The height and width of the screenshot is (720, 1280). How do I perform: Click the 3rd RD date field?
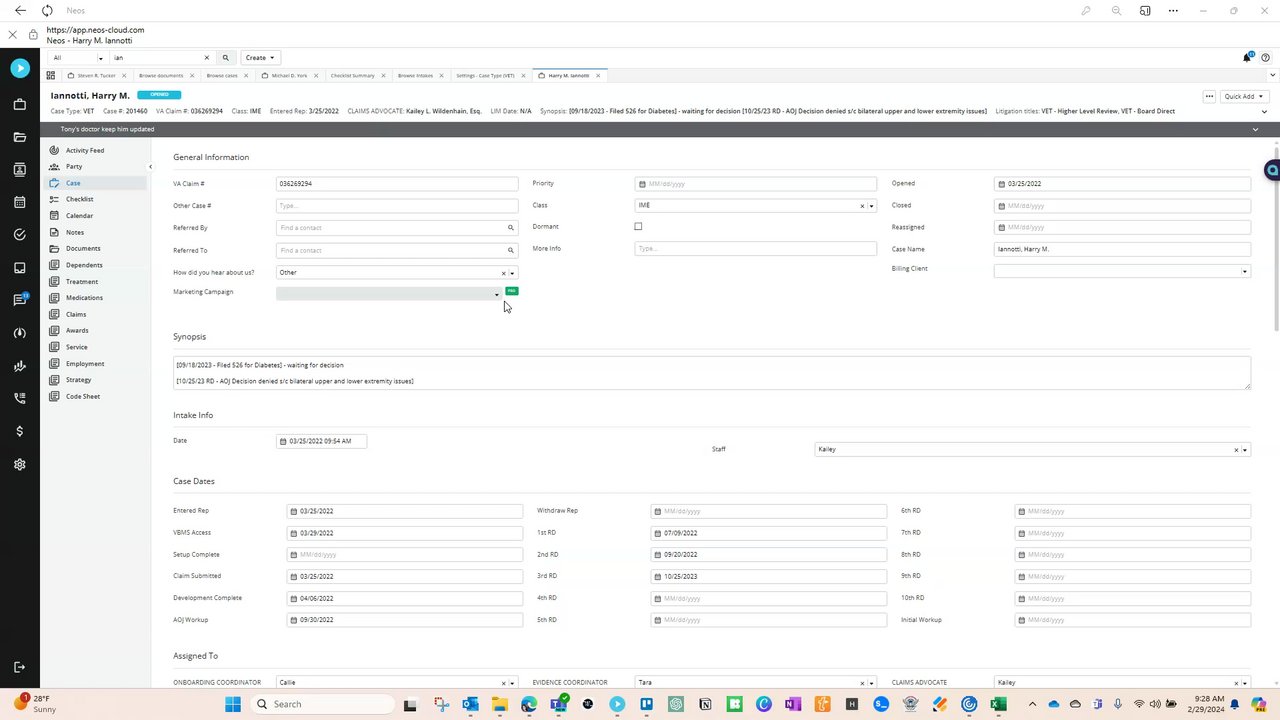click(x=768, y=577)
